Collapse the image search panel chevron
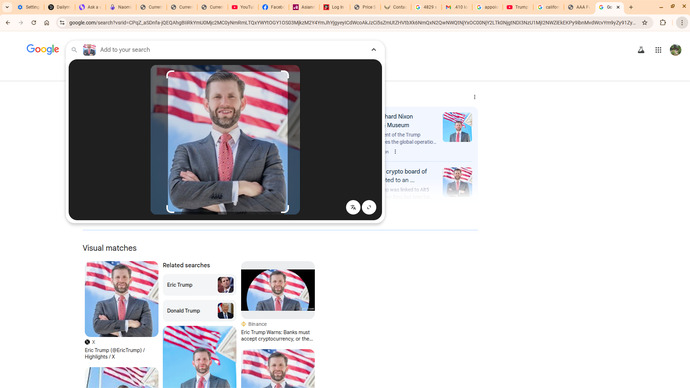This screenshot has height=388, width=690. click(374, 50)
